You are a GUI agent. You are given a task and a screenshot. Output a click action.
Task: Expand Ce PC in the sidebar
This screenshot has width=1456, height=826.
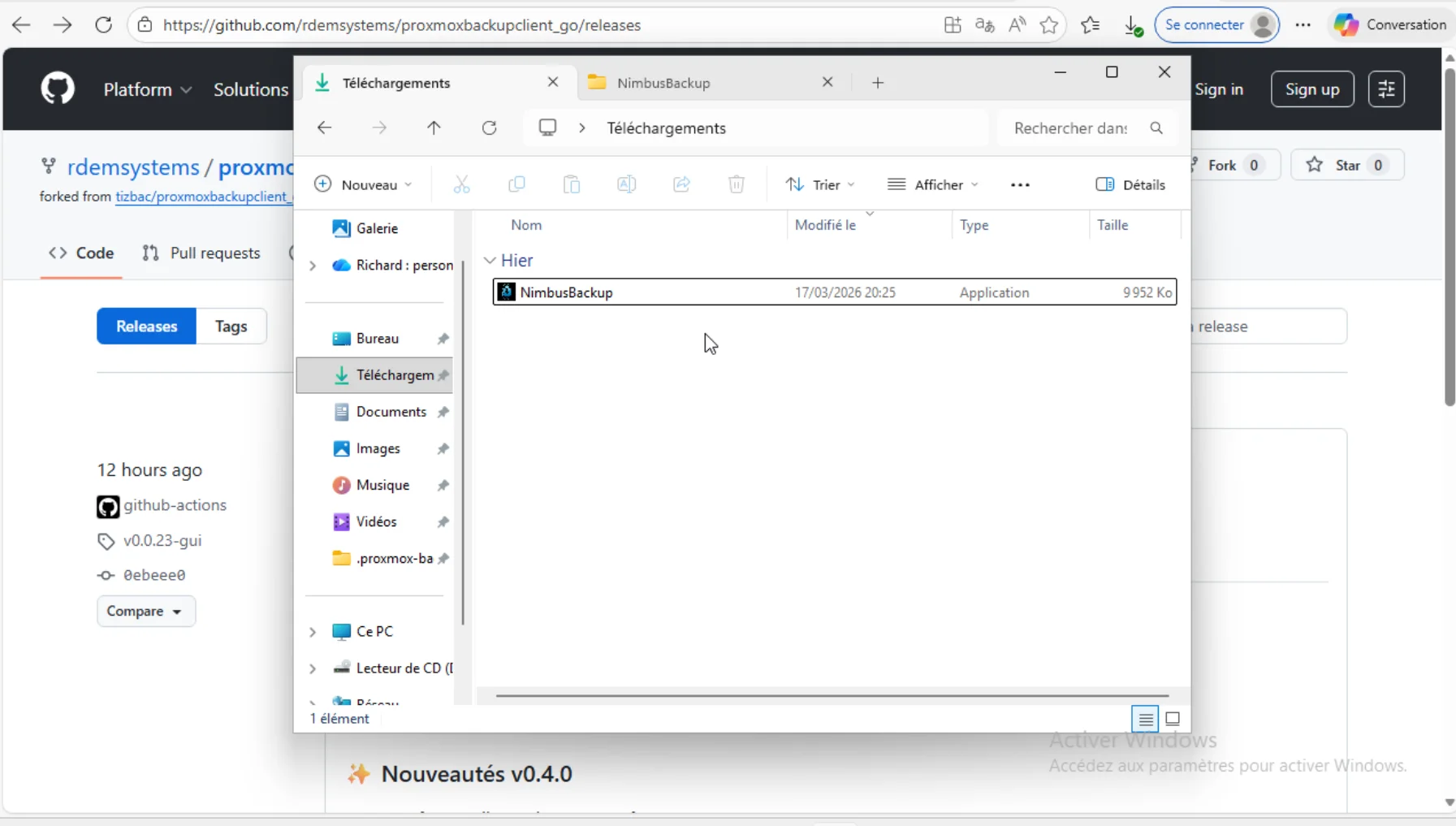[x=313, y=632]
